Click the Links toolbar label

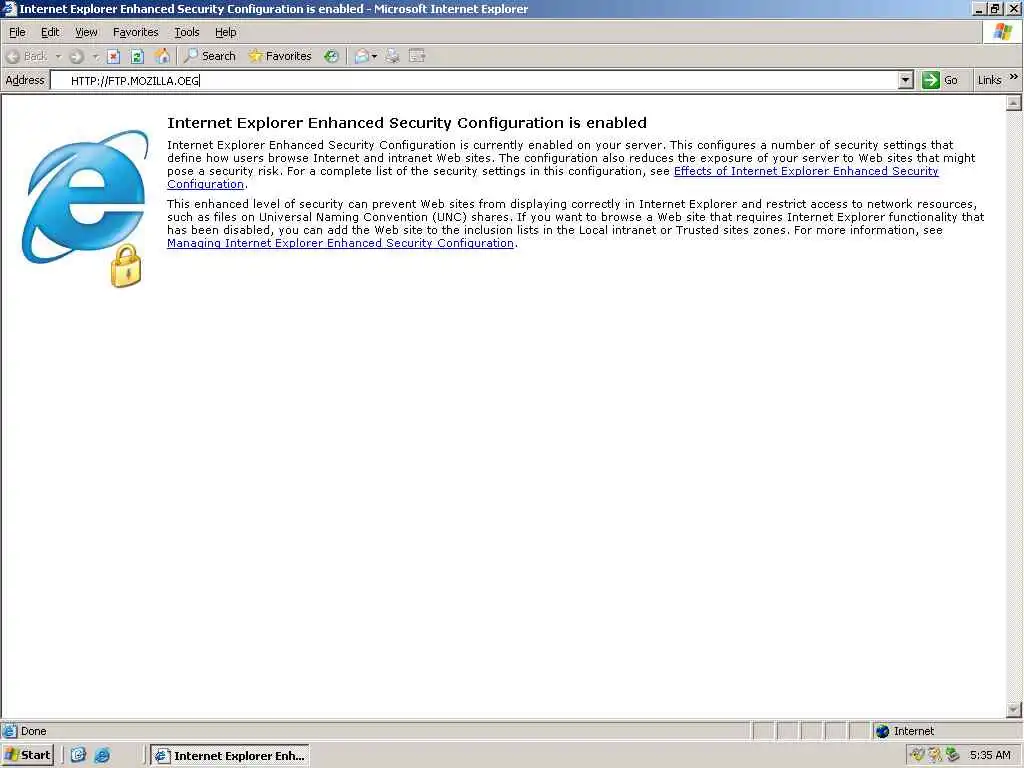pos(989,80)
